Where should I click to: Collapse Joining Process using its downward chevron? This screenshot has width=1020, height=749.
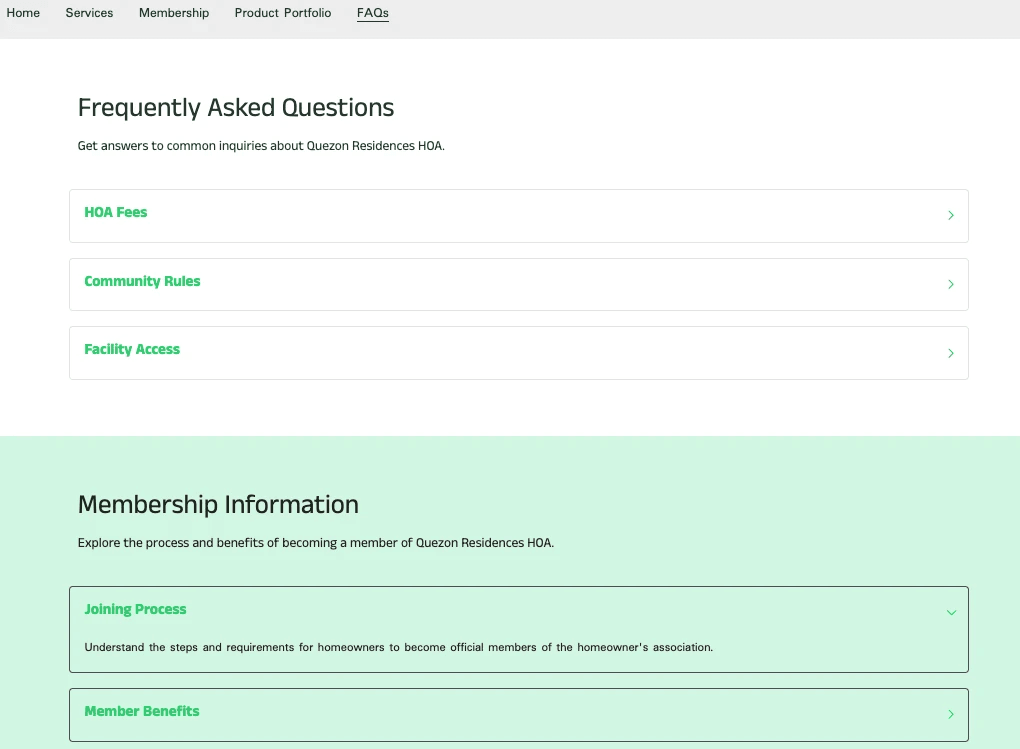pos(950,612)
